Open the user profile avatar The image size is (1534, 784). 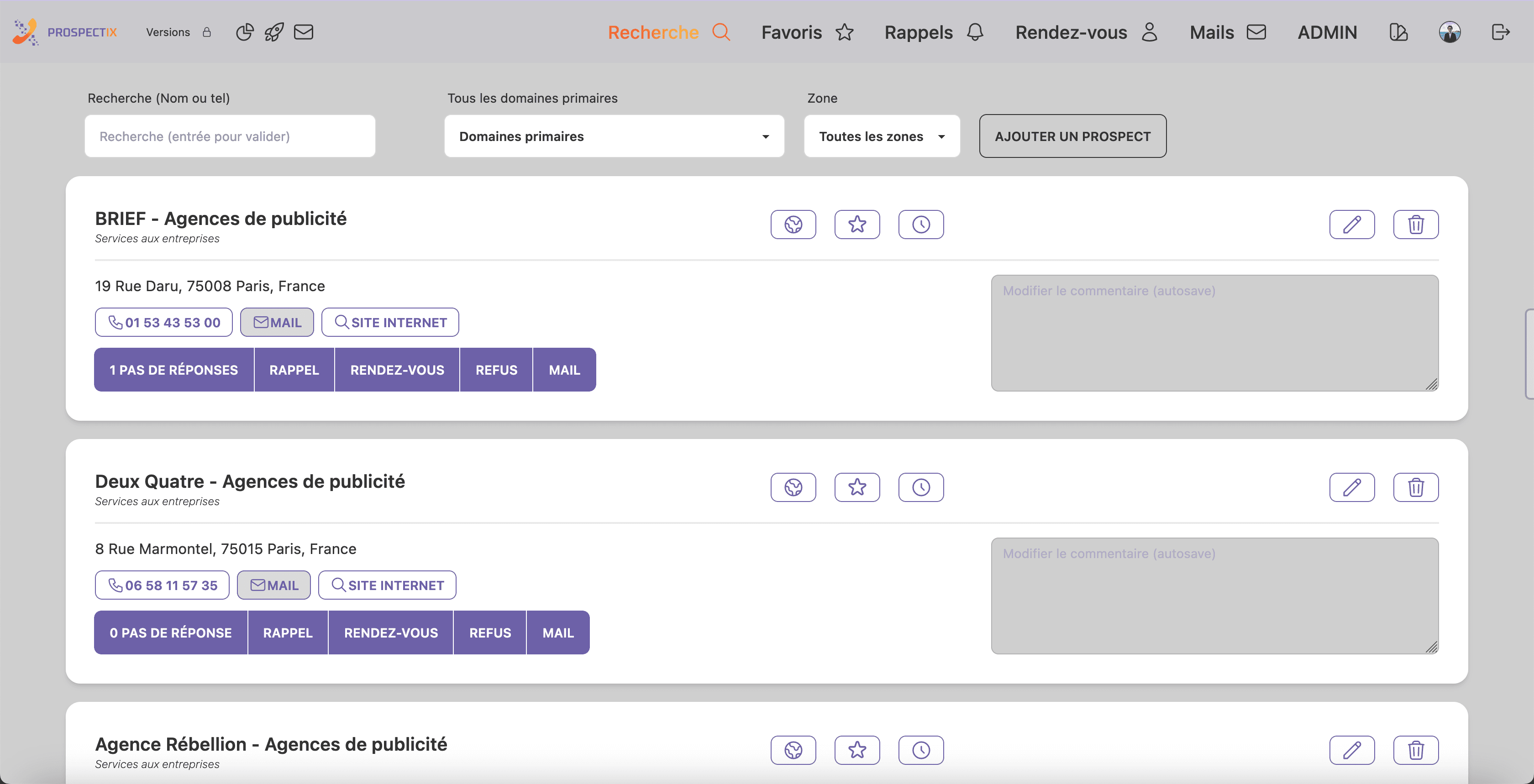(1450, 32)
